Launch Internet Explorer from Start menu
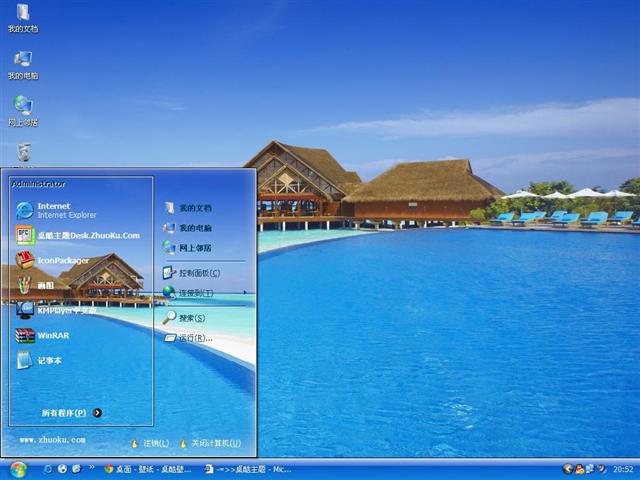Viewport: 640px width, 480px height. [x=56, y=211]
